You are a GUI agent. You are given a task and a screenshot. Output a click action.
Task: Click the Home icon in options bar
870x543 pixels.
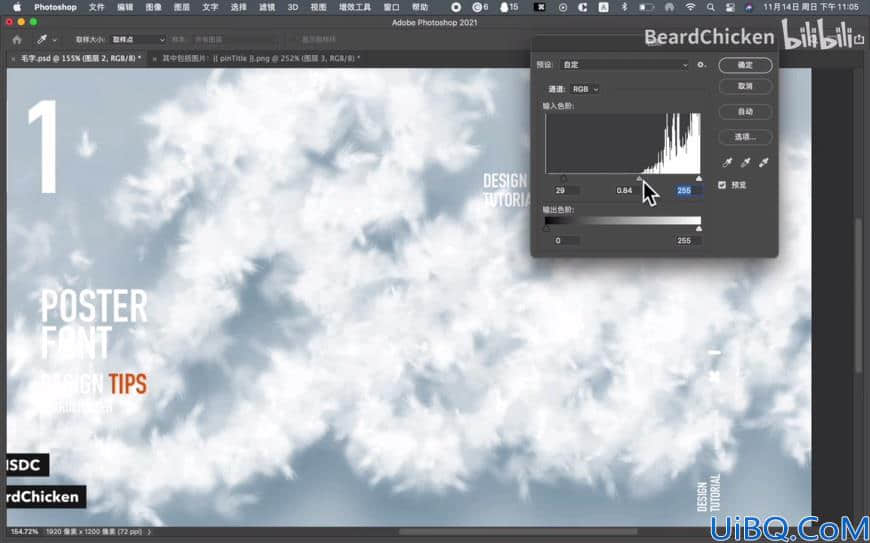(x=17, y=40)
